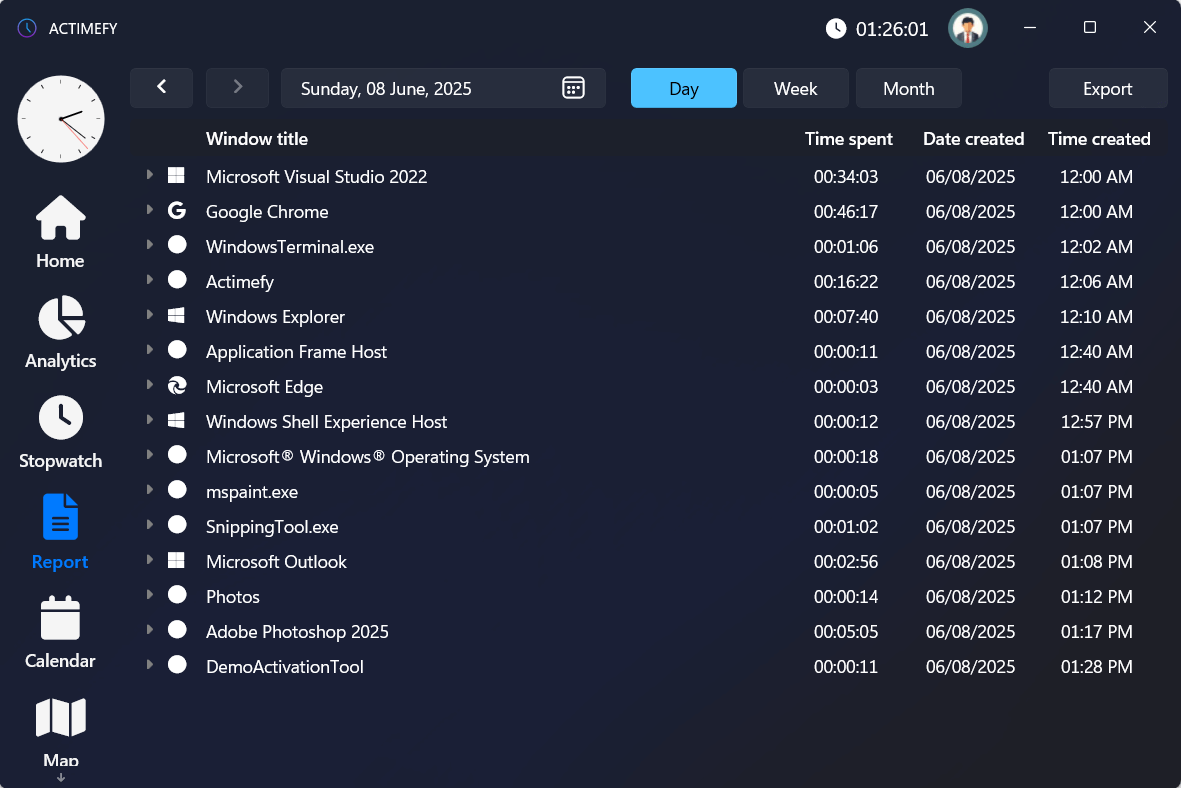Open the Home section from the sidebar
1181x788 pixels.
[60, 232]
